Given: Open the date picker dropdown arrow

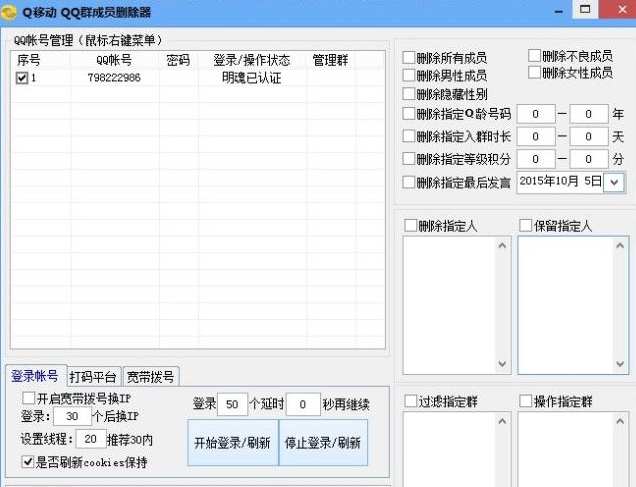Looking at the screenshot, I should (614, 182).
